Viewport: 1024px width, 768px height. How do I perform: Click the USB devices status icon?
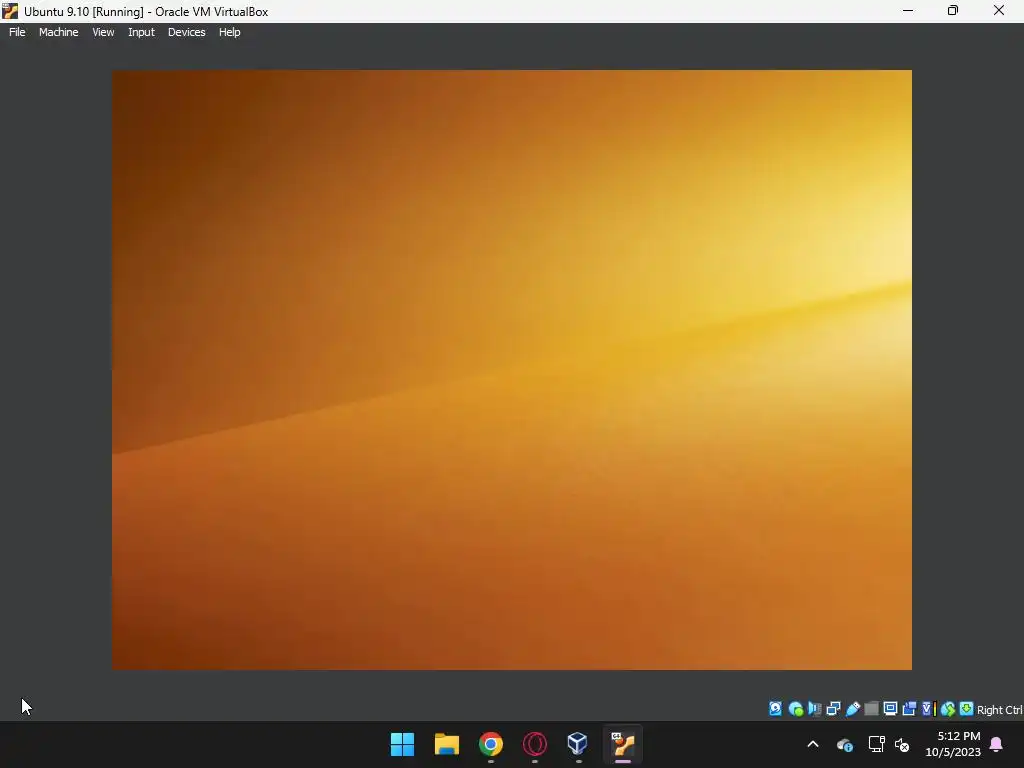(852, 709)
